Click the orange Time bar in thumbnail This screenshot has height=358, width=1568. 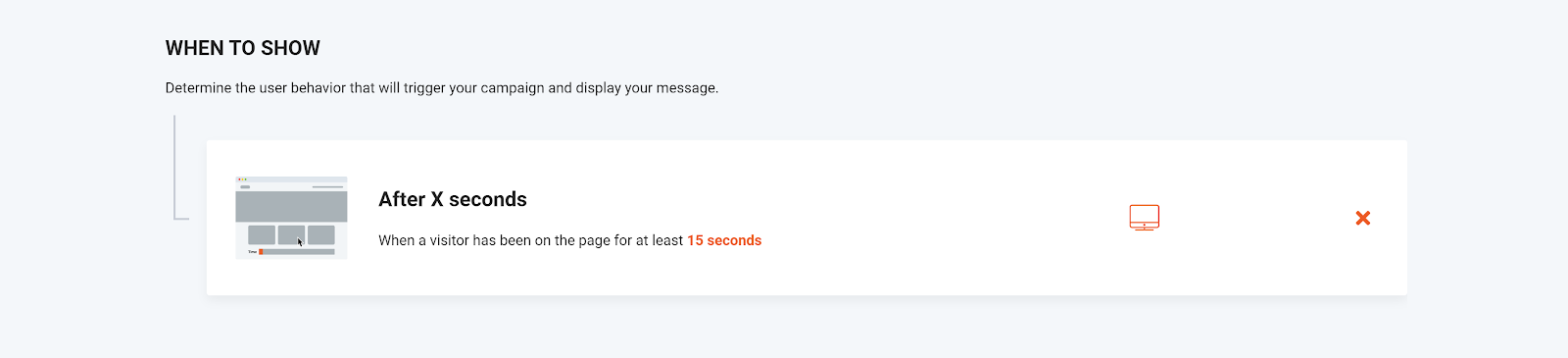point(261,252)
